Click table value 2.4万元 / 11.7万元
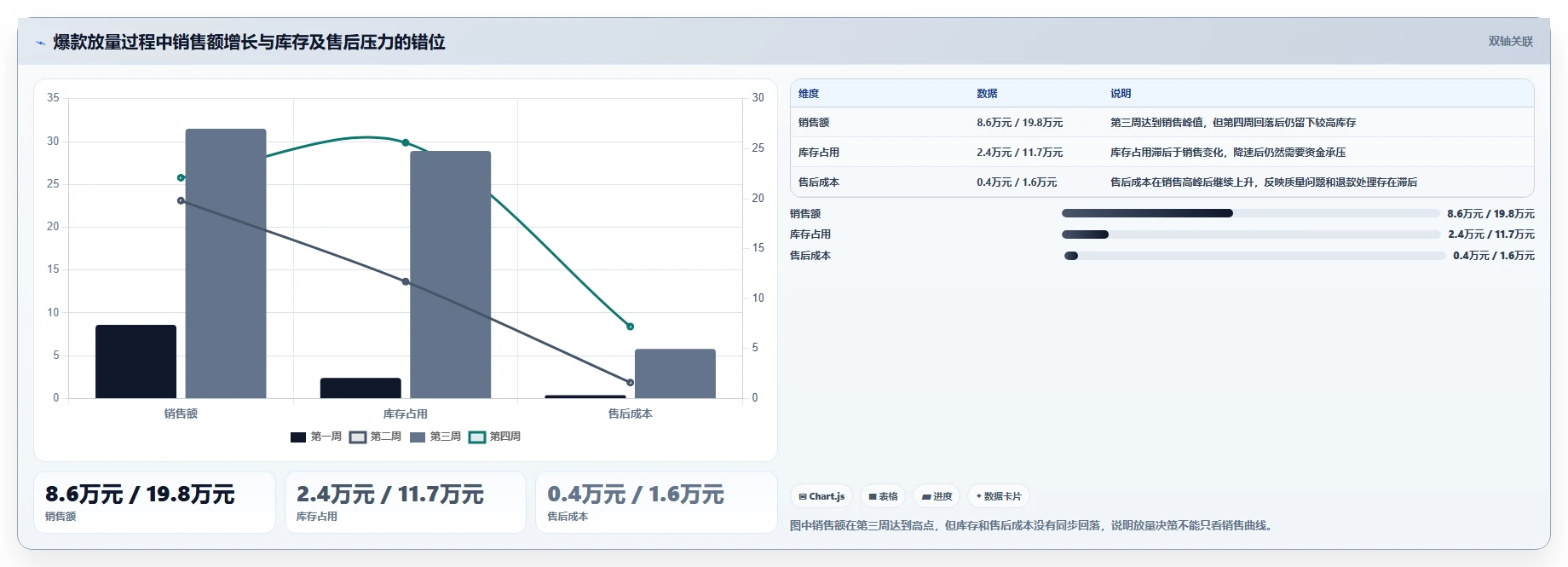 (1019, 153)
